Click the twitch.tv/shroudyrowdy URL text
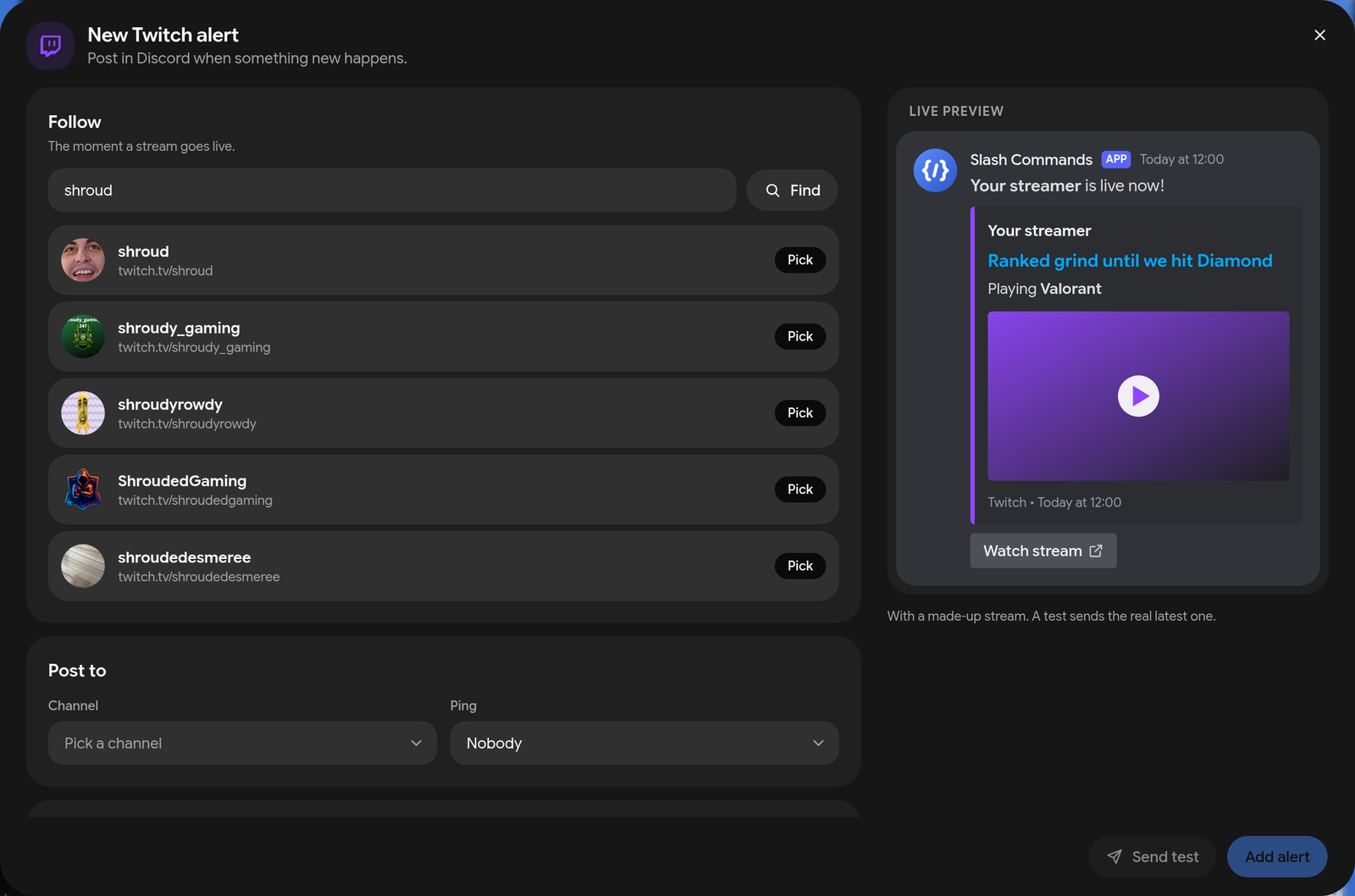The height and width of the screenshot is (896, 1355). (x=186, y=423)
